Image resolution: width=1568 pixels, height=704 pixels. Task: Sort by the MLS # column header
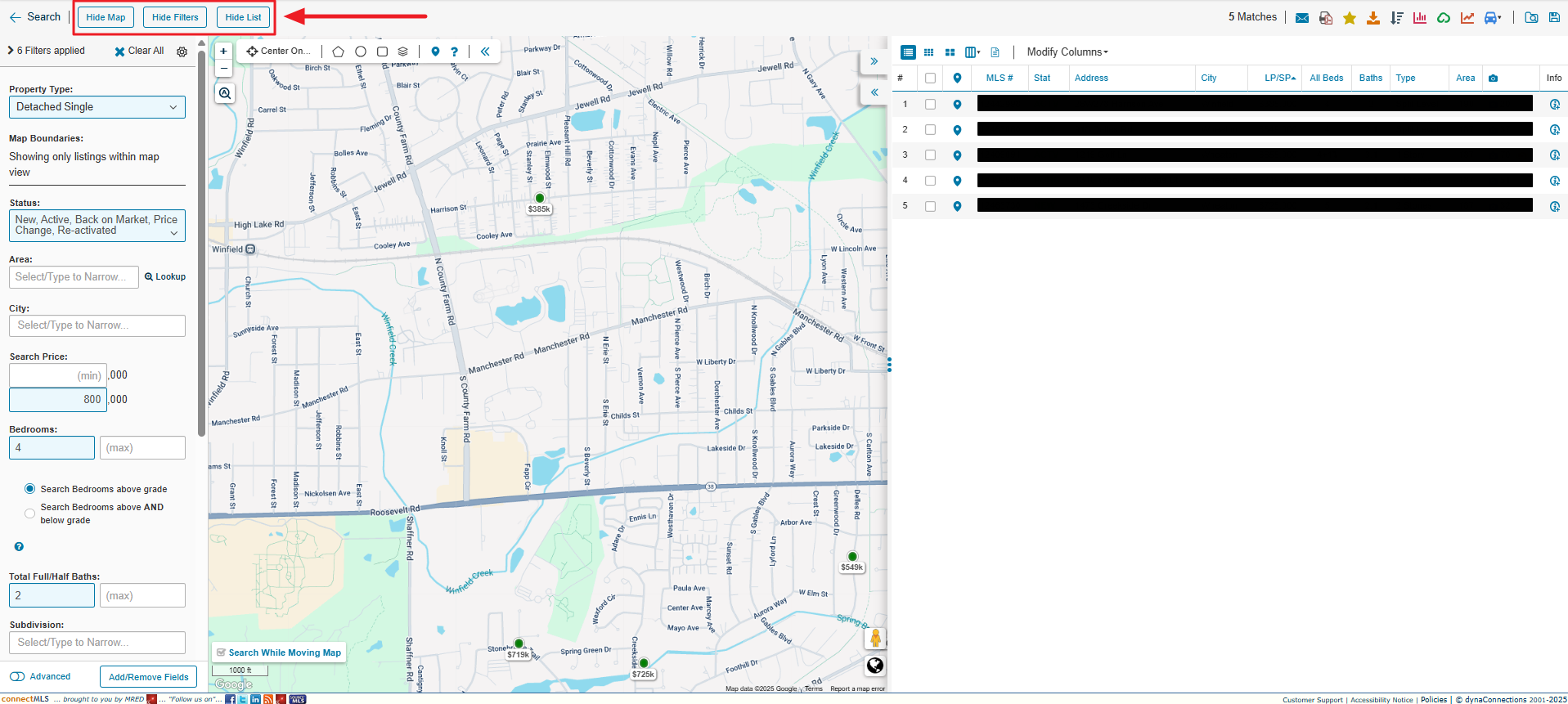(x=1000, y=78)
